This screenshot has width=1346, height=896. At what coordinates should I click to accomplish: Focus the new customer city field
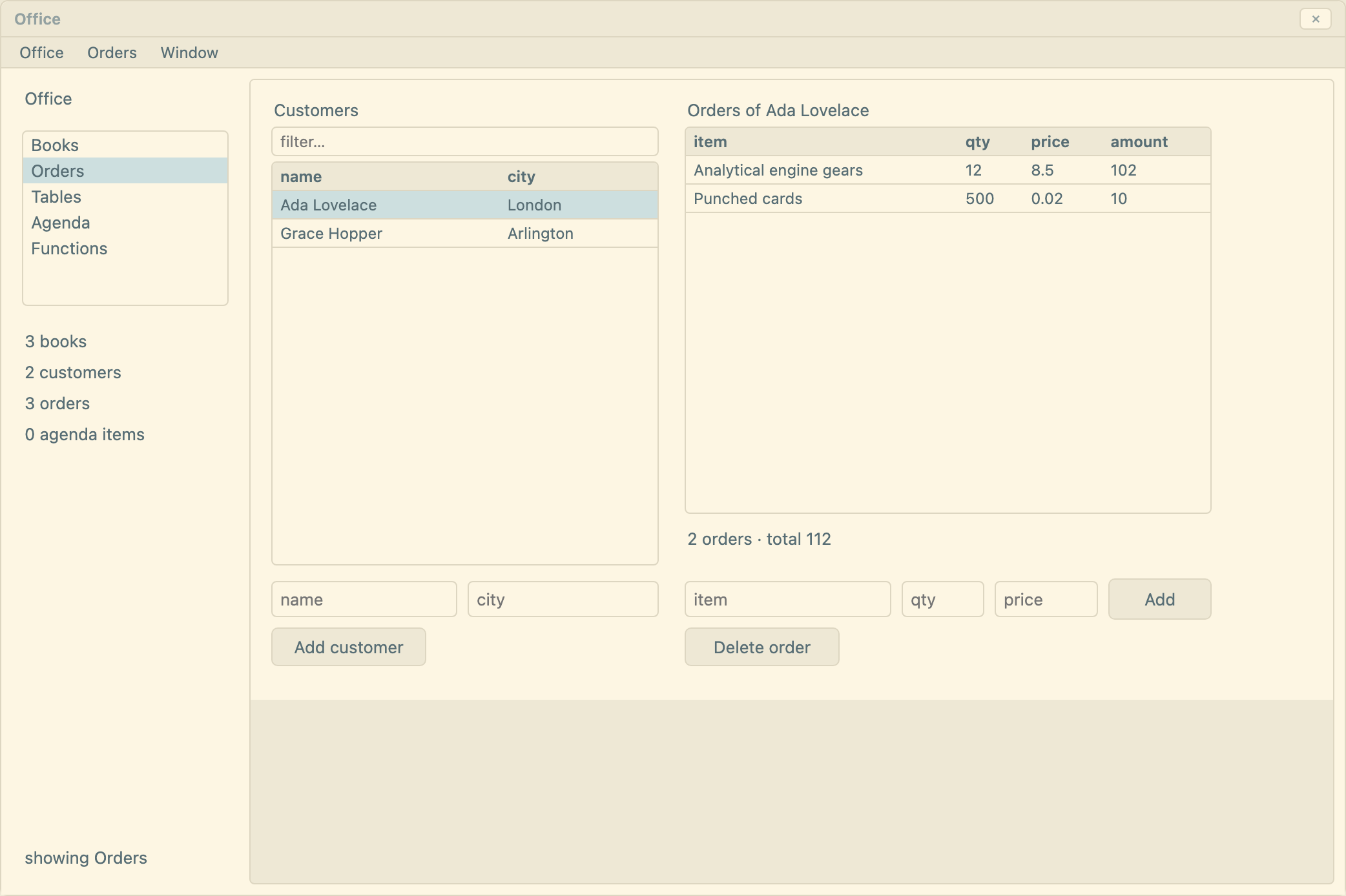pos(563,599)
